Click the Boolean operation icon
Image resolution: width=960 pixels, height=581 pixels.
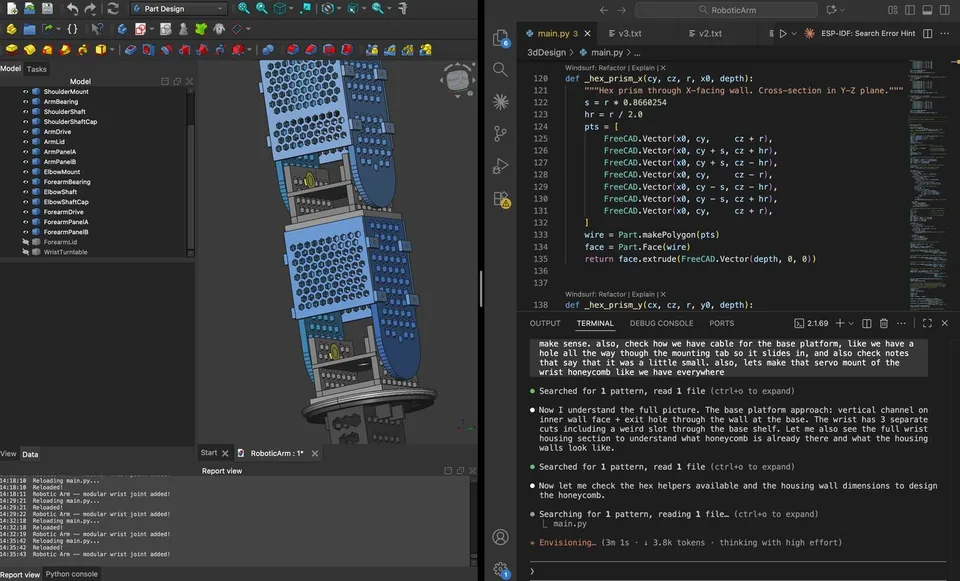click(268, 50)
